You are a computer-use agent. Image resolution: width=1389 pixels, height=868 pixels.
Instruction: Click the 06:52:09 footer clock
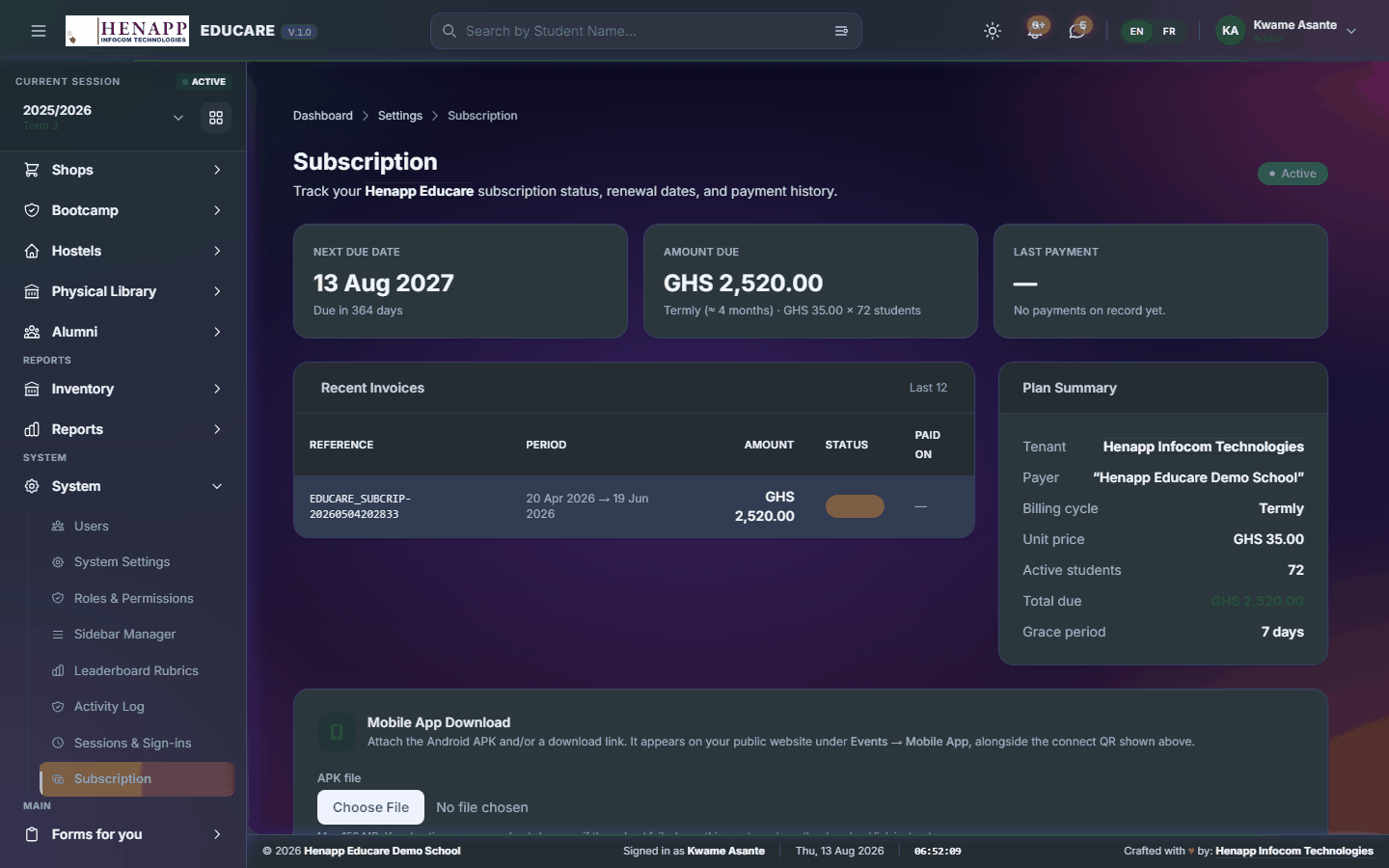[938, 851]
